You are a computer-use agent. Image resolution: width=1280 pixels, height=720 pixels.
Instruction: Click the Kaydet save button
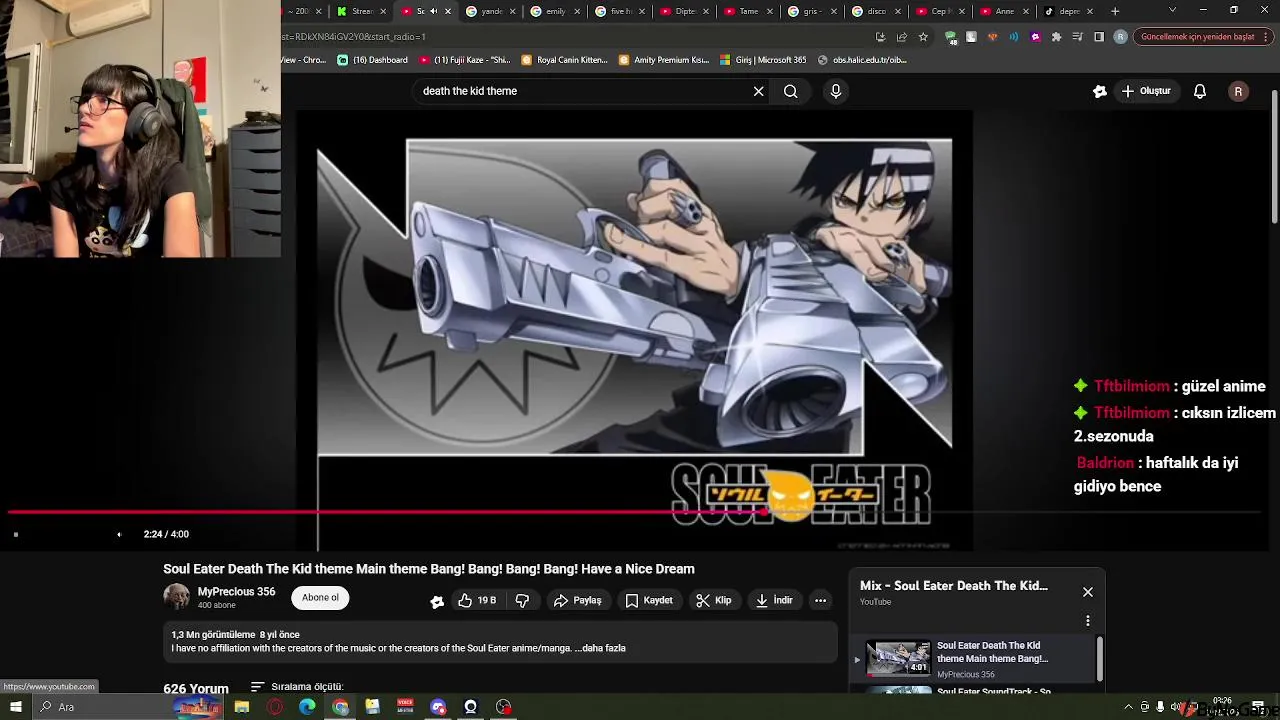click(x=649, y=600)
